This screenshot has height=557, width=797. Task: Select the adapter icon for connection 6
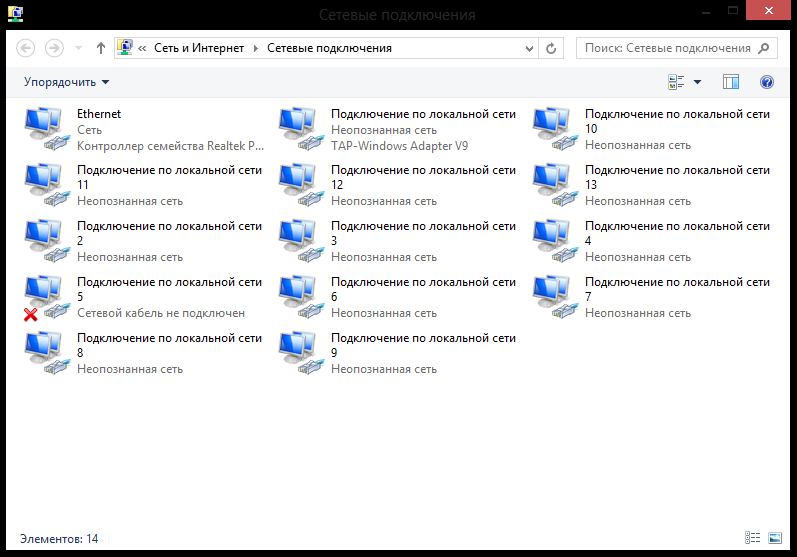[x=301, y=297]
